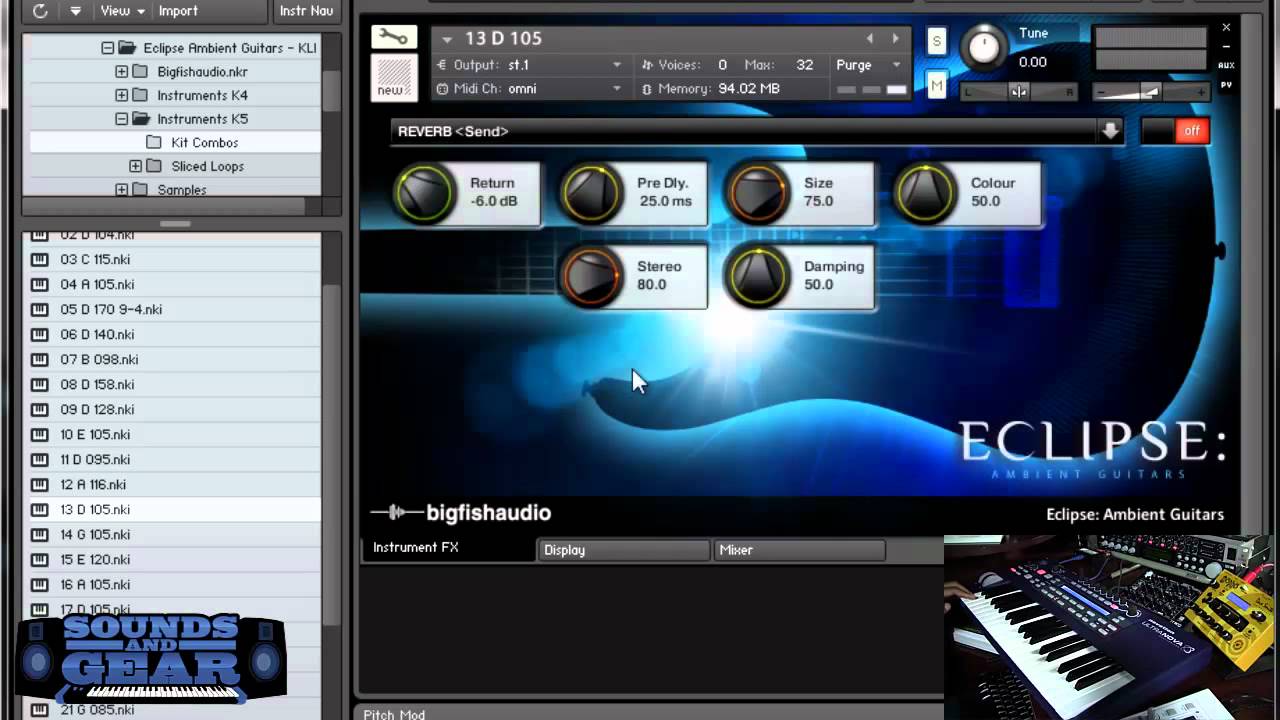
Task: Expand the Instruments K4 folder
Action: [x=121, y=96]
